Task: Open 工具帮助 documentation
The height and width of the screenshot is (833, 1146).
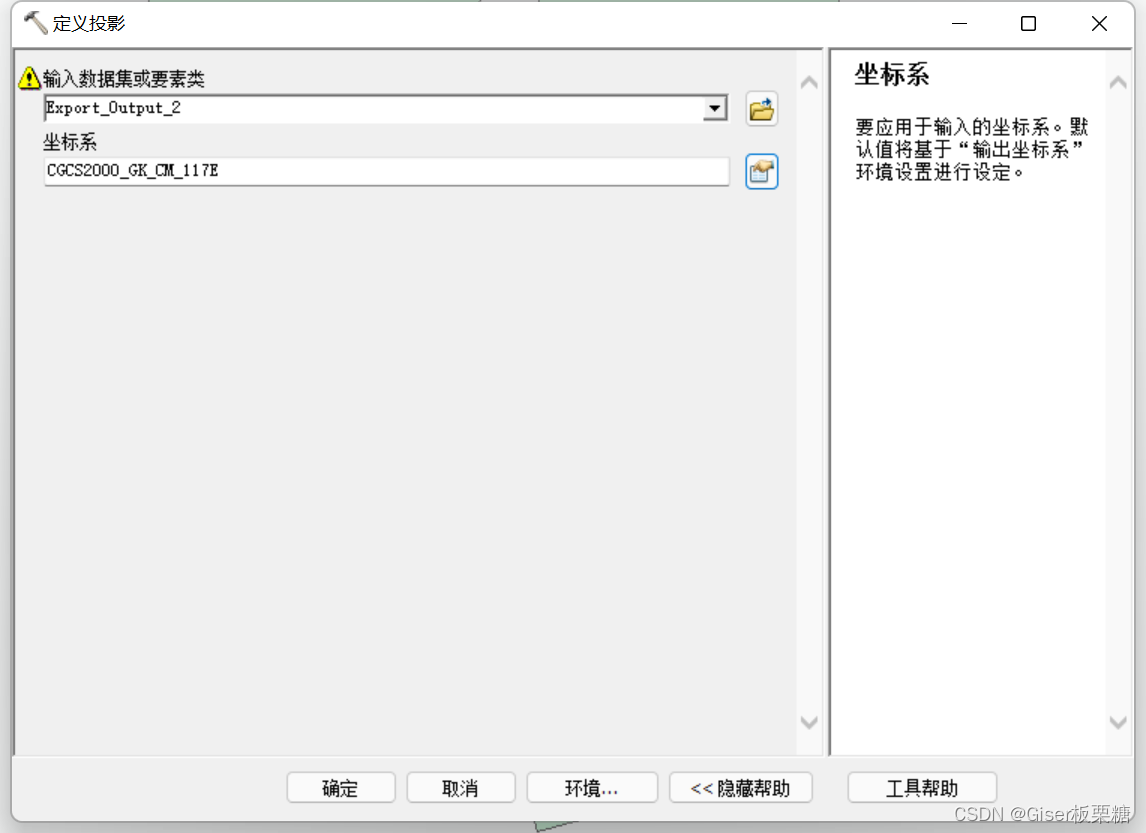Action: pos(921,787)
